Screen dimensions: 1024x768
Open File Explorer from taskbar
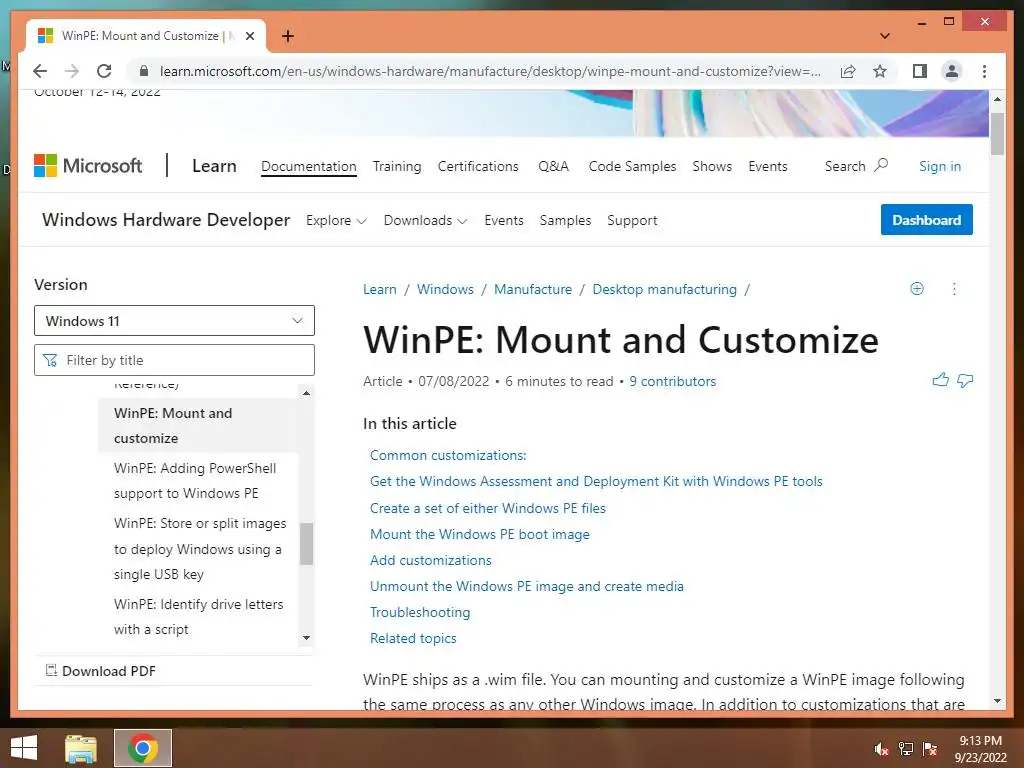(x=81, y=748)
